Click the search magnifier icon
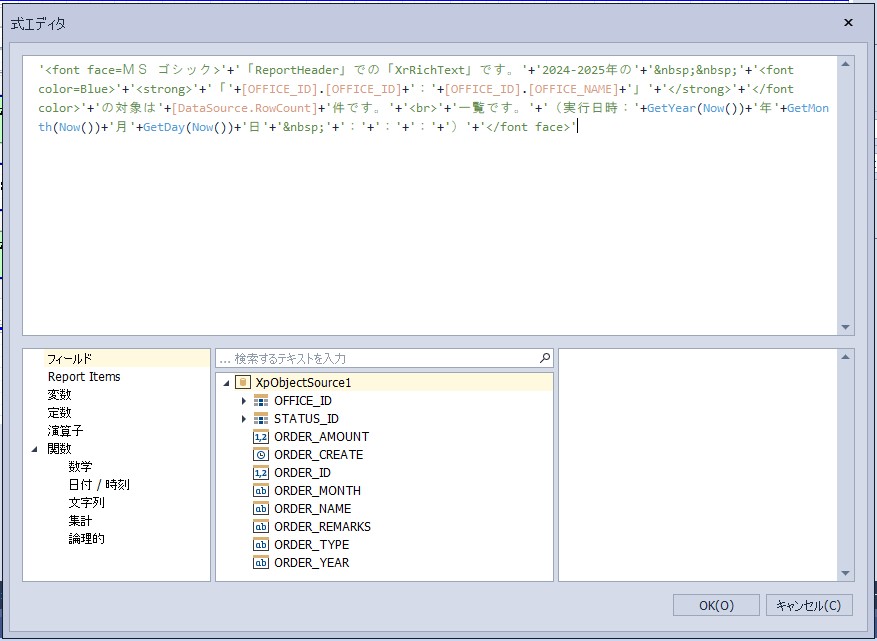 [544, 358]
